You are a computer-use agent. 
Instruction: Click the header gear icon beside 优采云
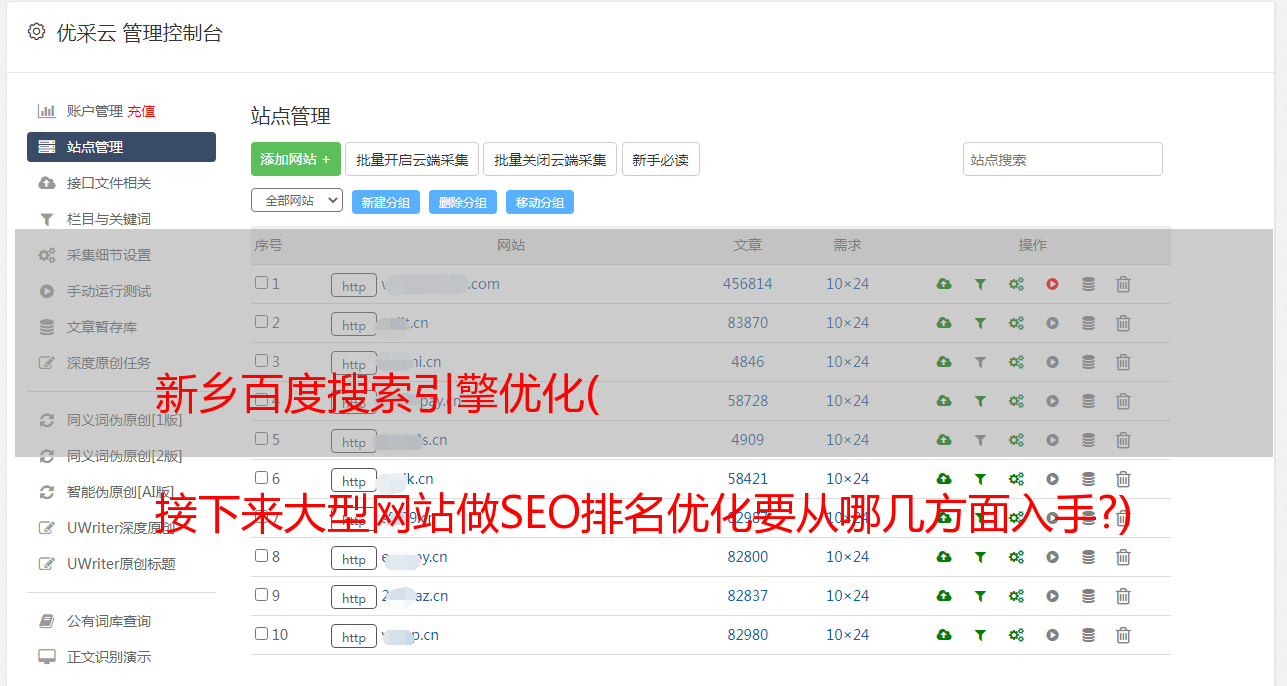point(37,32)
